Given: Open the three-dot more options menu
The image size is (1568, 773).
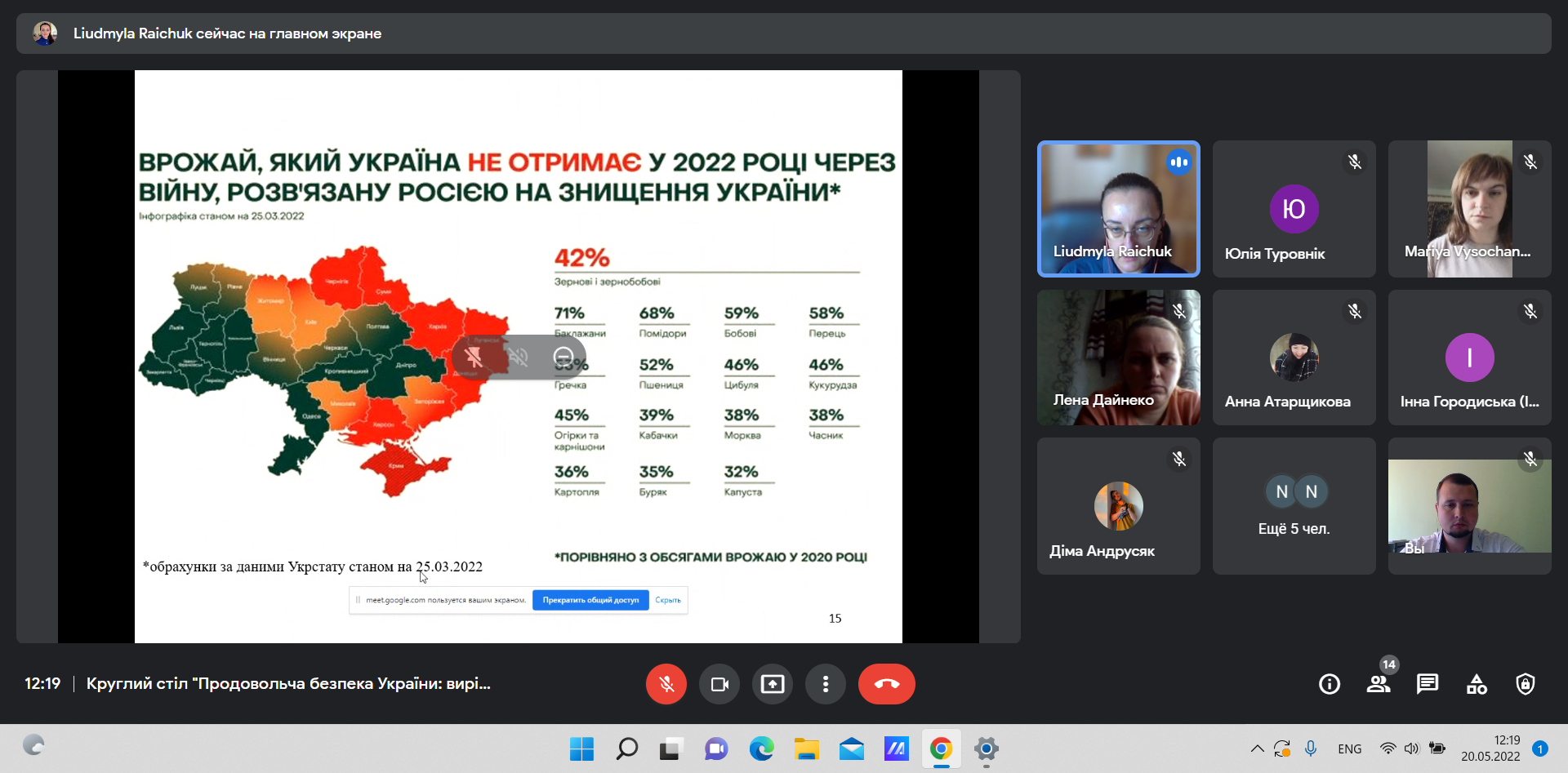Looking at the screenshot, I should tap(825, 684).
